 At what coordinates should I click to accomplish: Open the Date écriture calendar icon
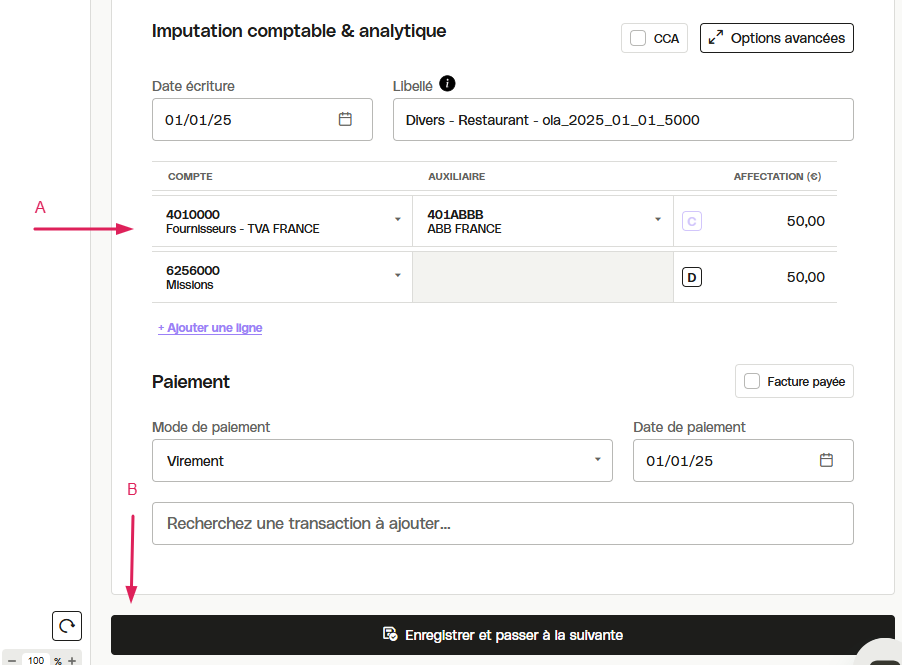[x=345, y=119]
